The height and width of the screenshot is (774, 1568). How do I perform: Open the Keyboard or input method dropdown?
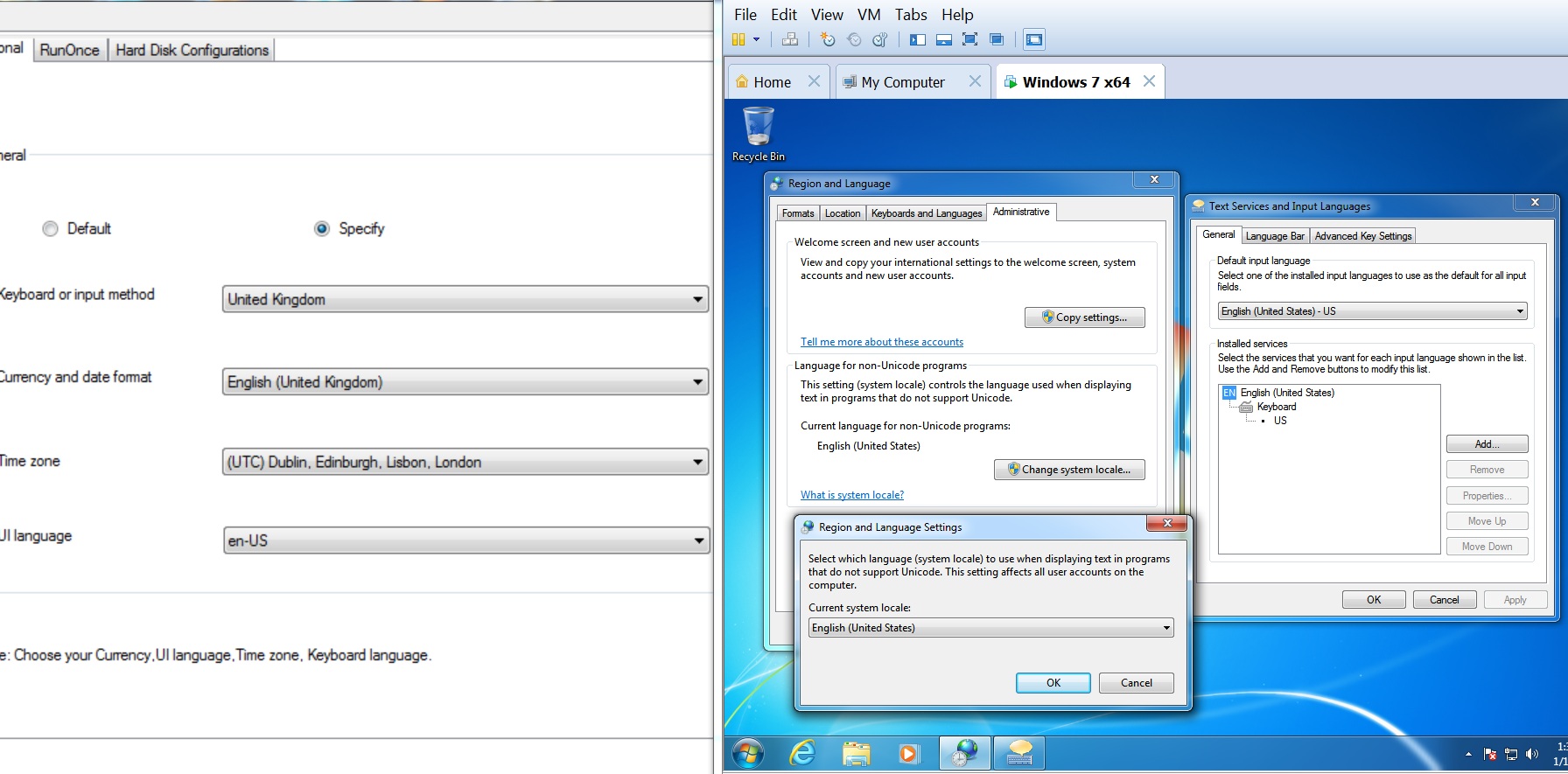tap(465, 299)
